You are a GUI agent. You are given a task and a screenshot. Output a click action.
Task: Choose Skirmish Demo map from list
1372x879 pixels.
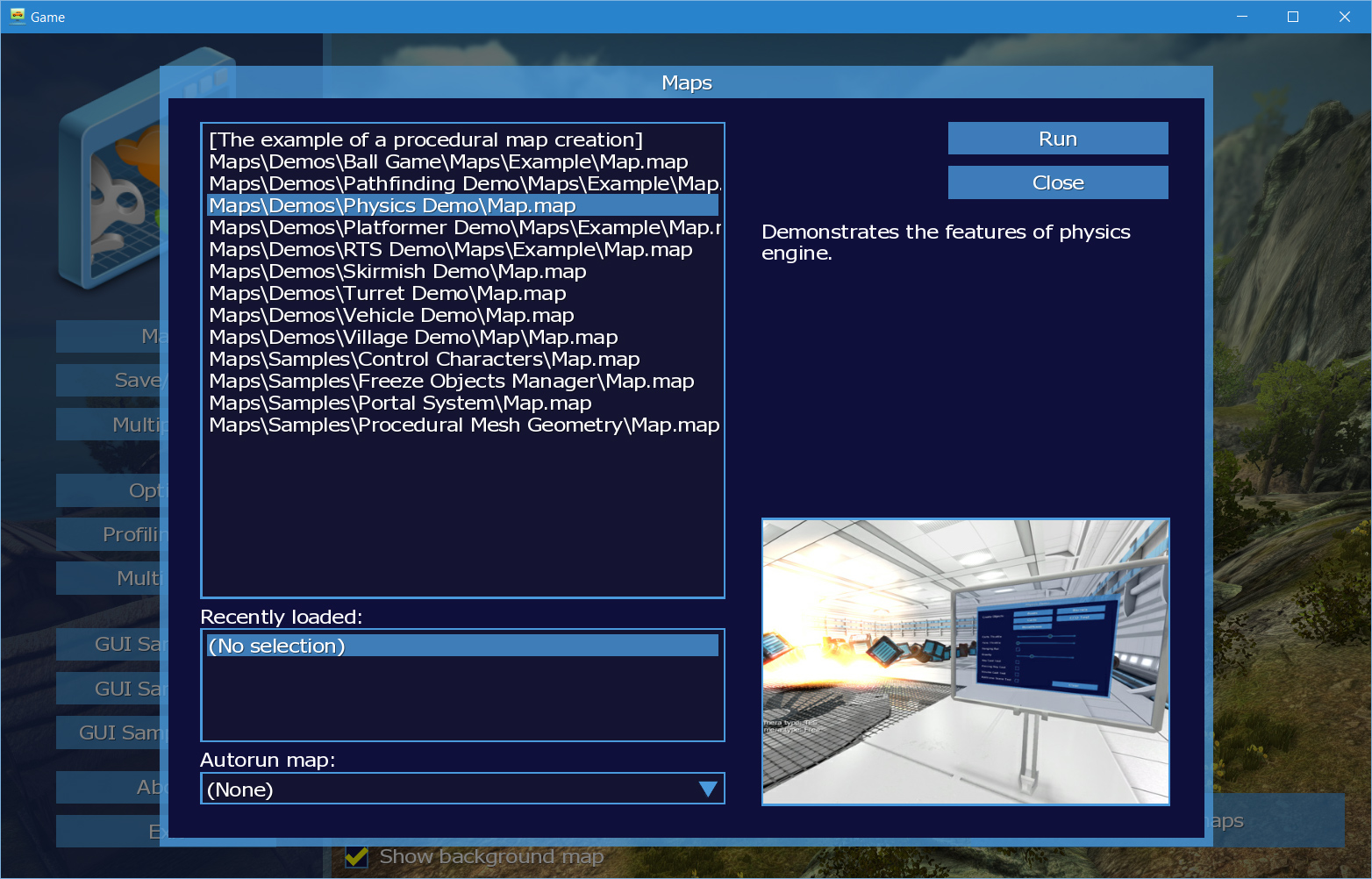coord(397,272)
